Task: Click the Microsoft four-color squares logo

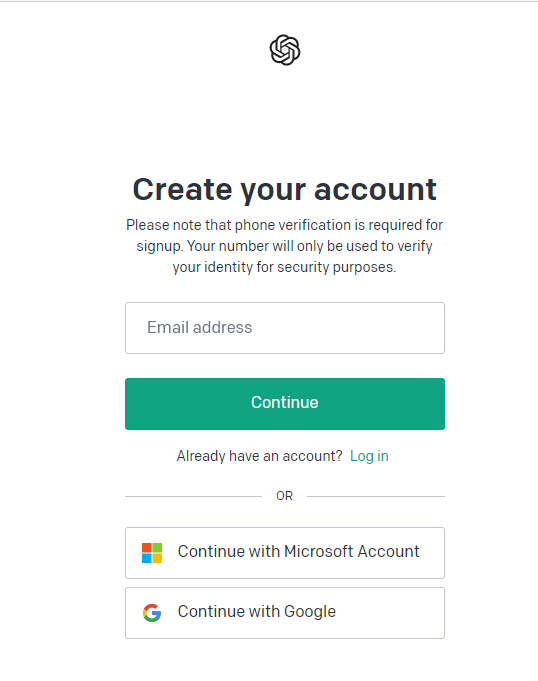Action: (152, 553)
